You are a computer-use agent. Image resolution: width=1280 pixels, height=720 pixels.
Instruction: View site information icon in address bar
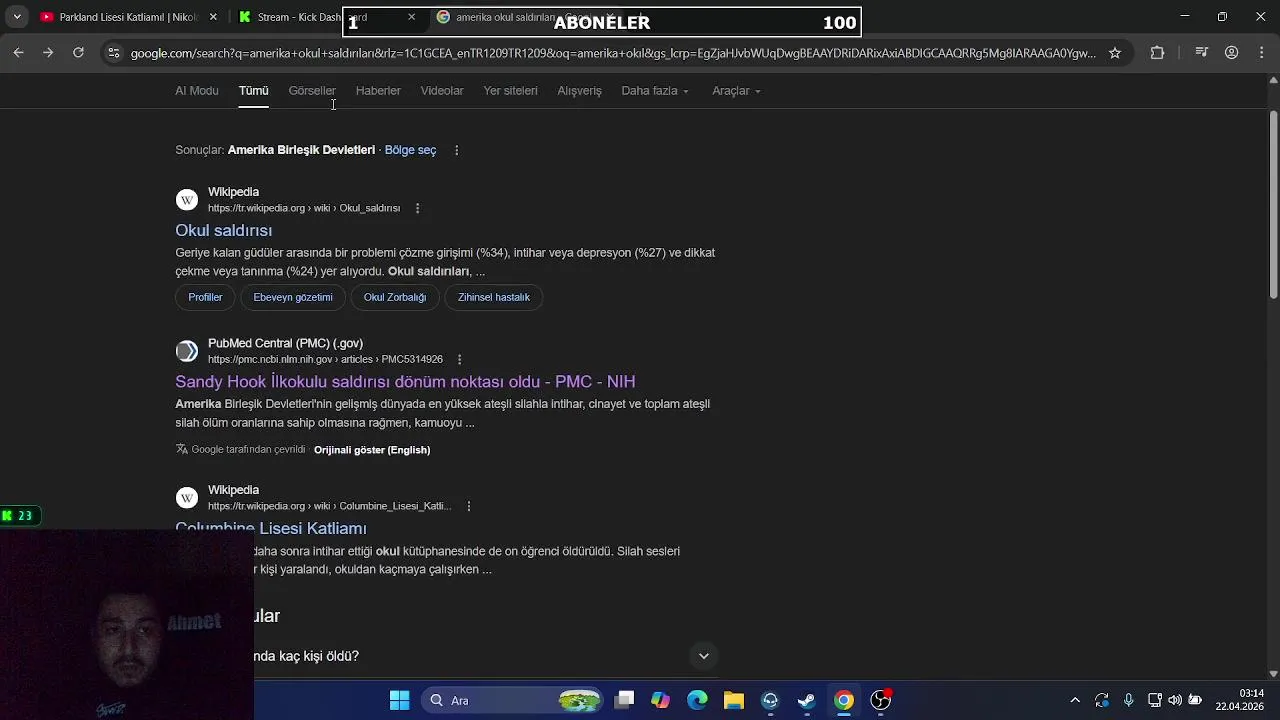[x=113, y=53]
